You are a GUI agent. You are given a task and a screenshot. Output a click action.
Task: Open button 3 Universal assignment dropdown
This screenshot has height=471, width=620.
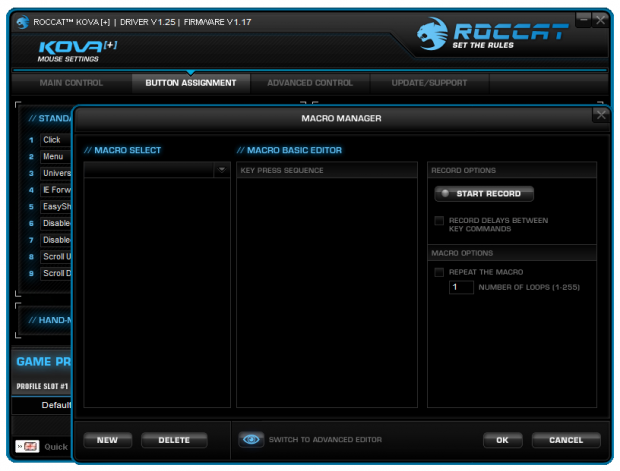point(56,173)
